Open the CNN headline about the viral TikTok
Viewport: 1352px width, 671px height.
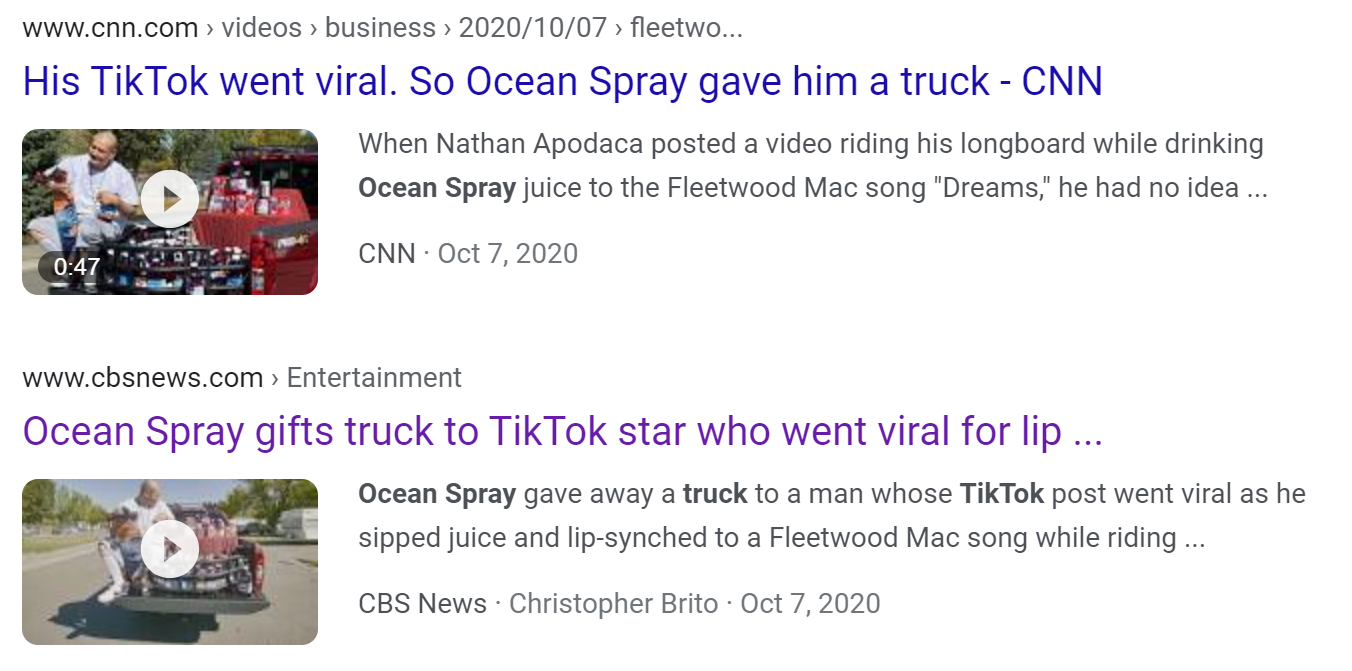coord(562,82)
